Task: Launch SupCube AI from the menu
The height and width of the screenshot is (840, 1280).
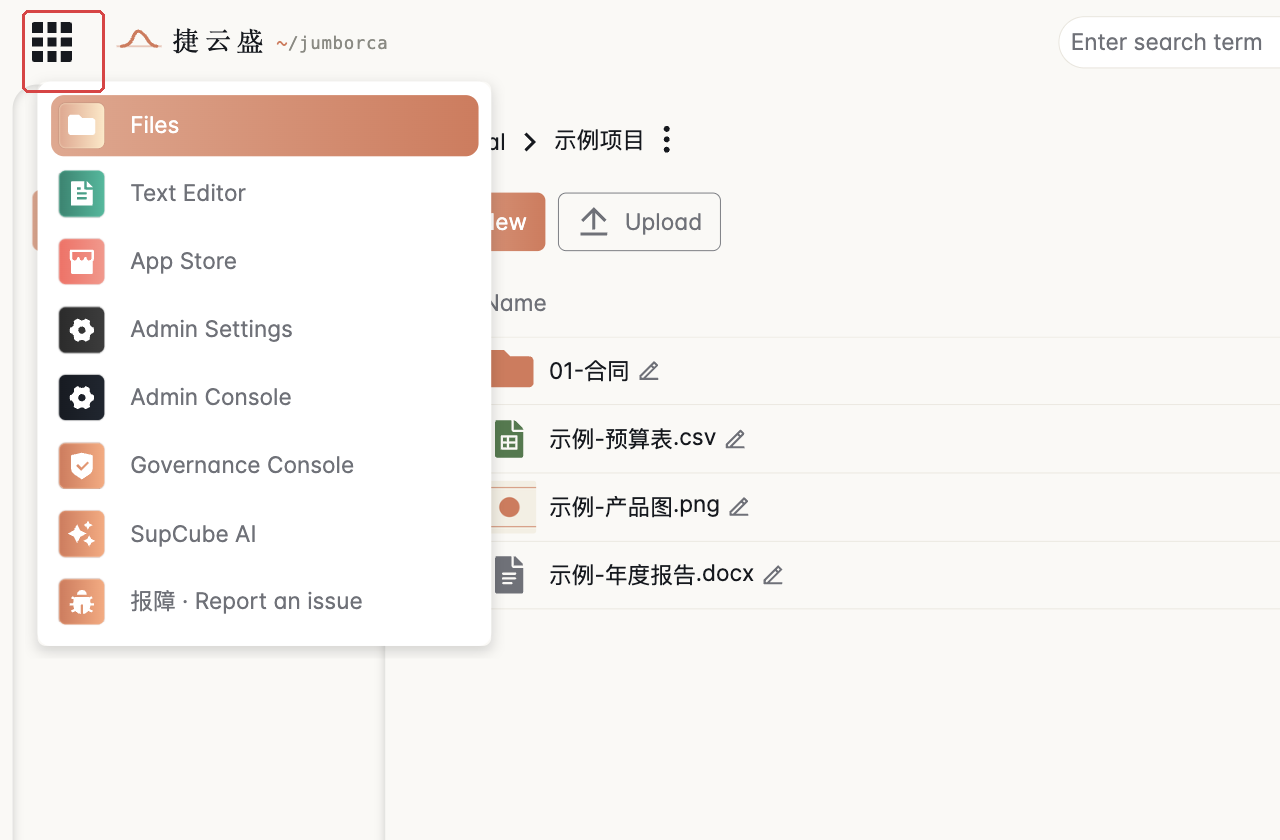Action: (x=265, y=534)
